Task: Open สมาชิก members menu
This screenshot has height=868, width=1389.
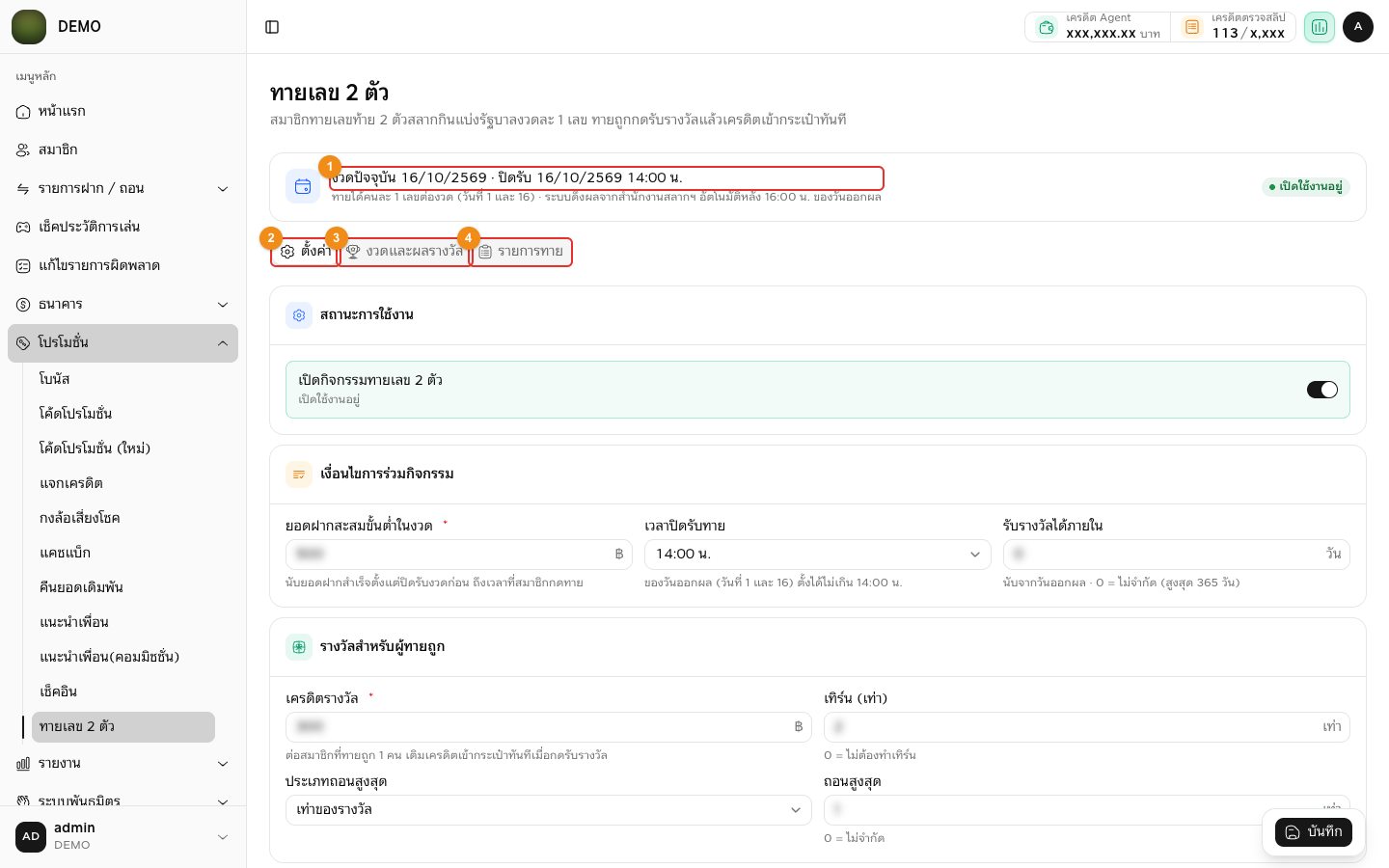Action: pyautogui.click(x=123, y=150)
